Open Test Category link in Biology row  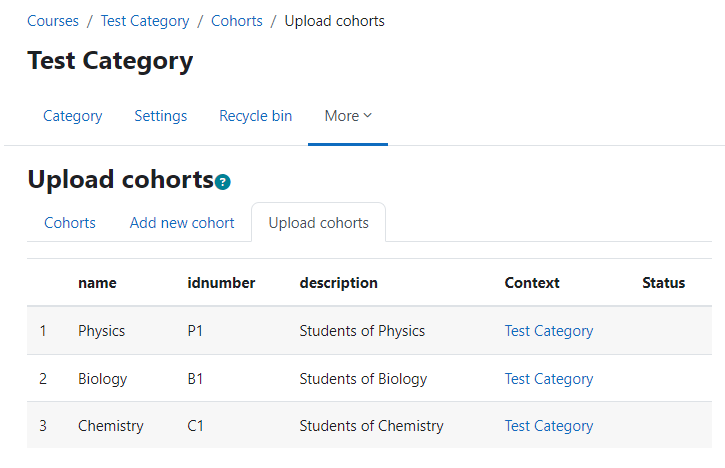(549, 379)
